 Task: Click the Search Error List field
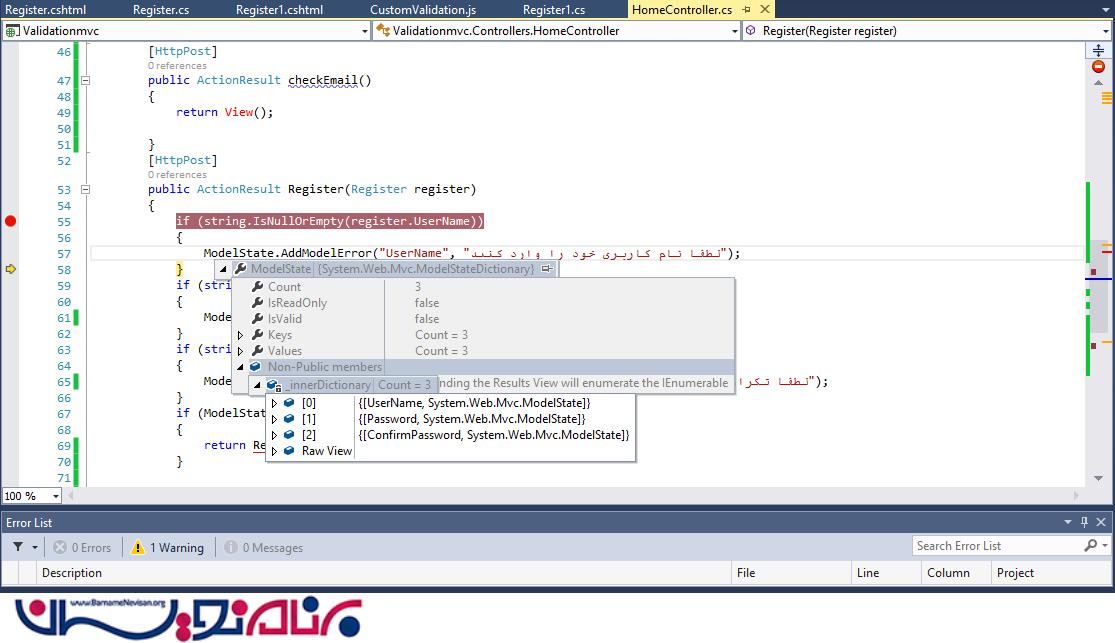(995, 546)
